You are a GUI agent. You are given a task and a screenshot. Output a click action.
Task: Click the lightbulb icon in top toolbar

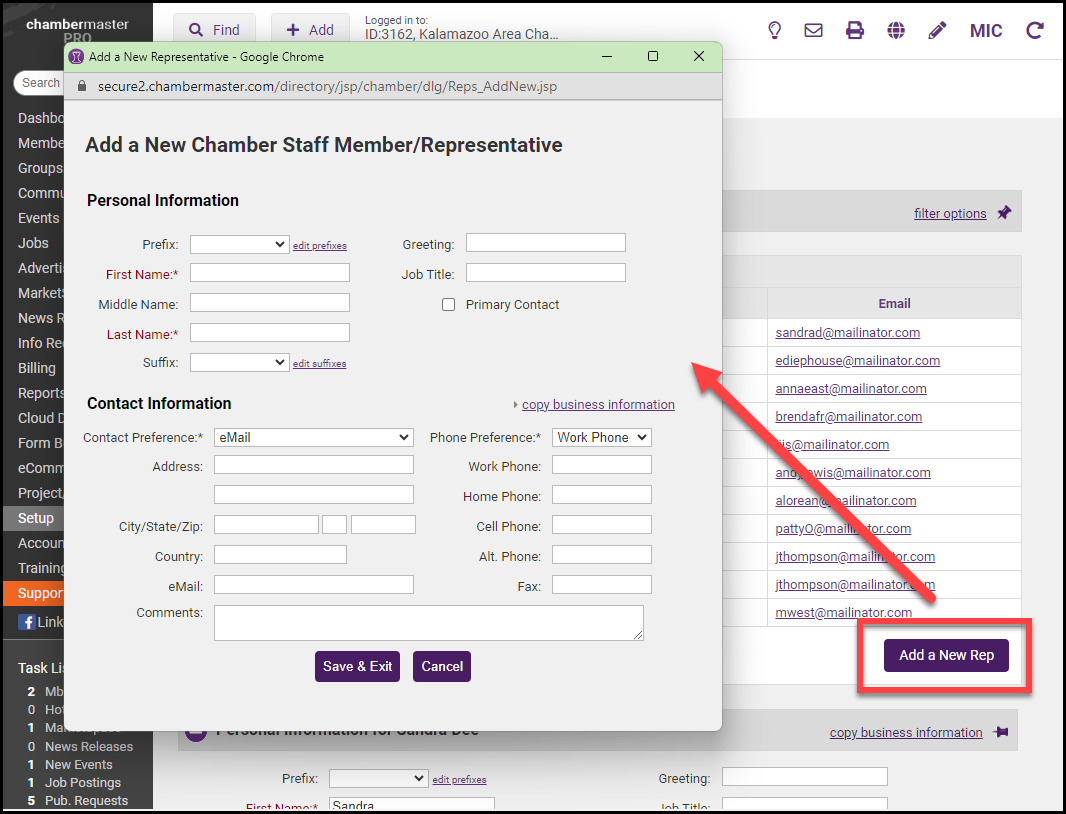[x=774, y=30]
